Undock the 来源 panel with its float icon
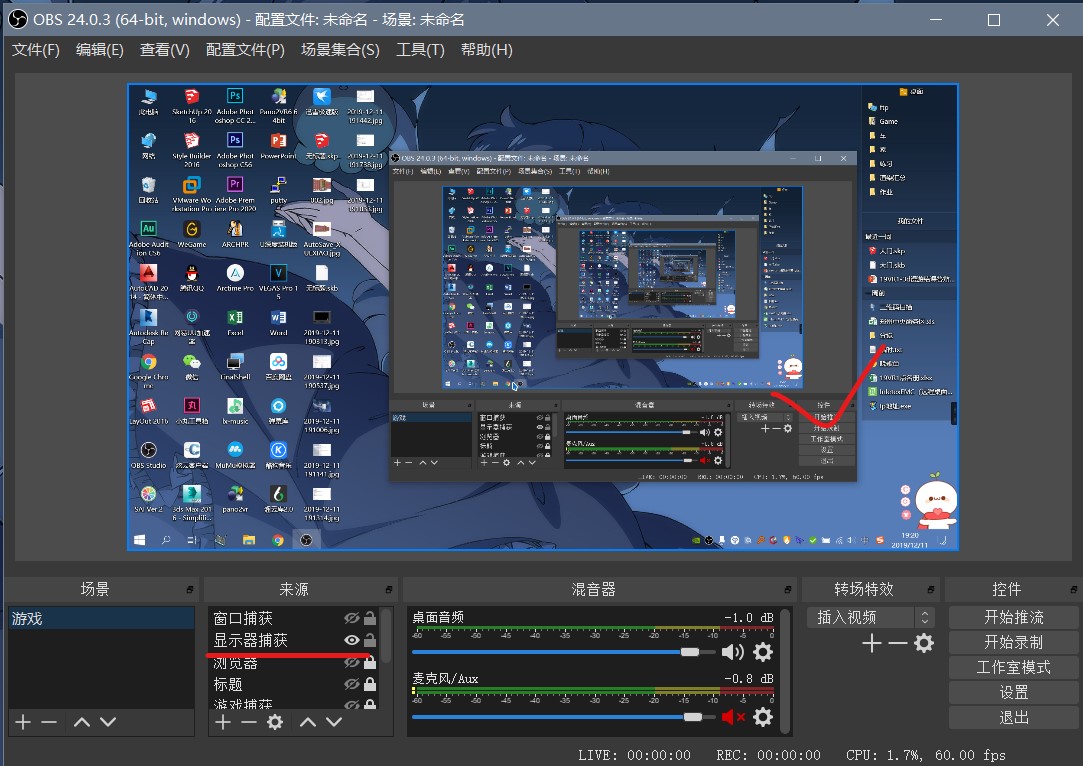 (x=388, y=589)
